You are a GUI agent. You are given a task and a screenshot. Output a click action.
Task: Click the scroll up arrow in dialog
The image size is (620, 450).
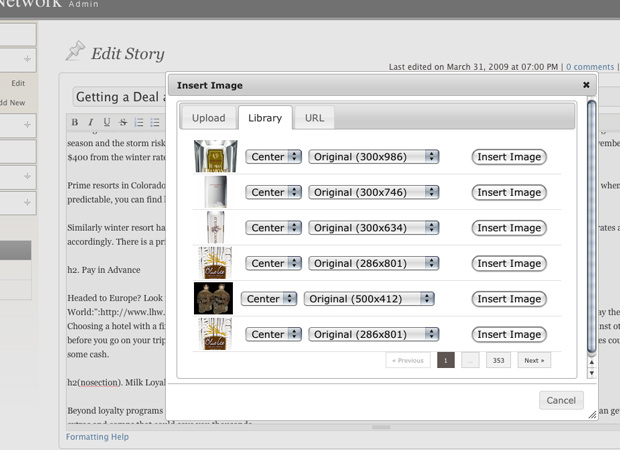[592, 362]
